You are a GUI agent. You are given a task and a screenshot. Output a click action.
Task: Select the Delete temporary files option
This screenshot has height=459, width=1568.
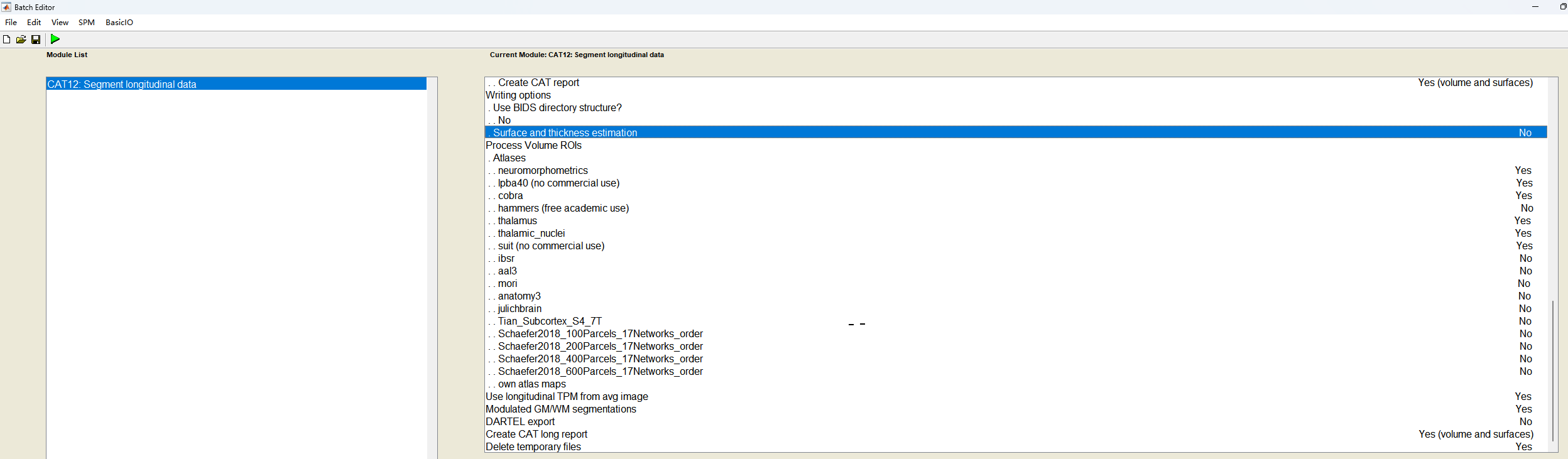point(533,447)
